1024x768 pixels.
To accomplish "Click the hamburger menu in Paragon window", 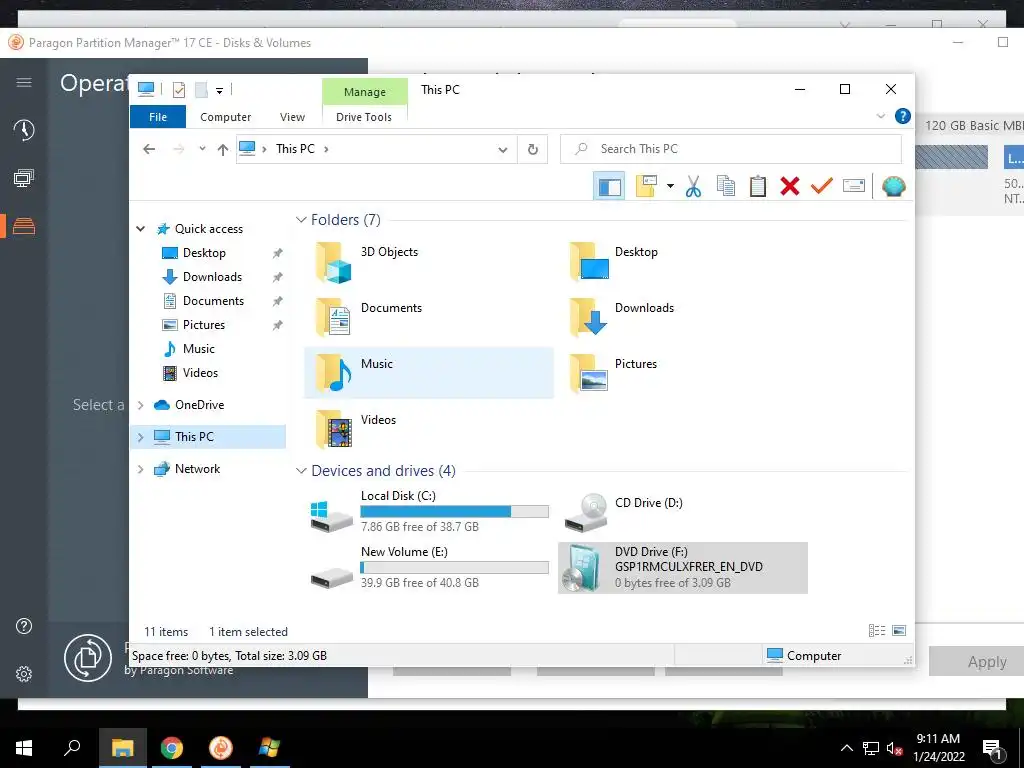I will [x=24, y=82].
